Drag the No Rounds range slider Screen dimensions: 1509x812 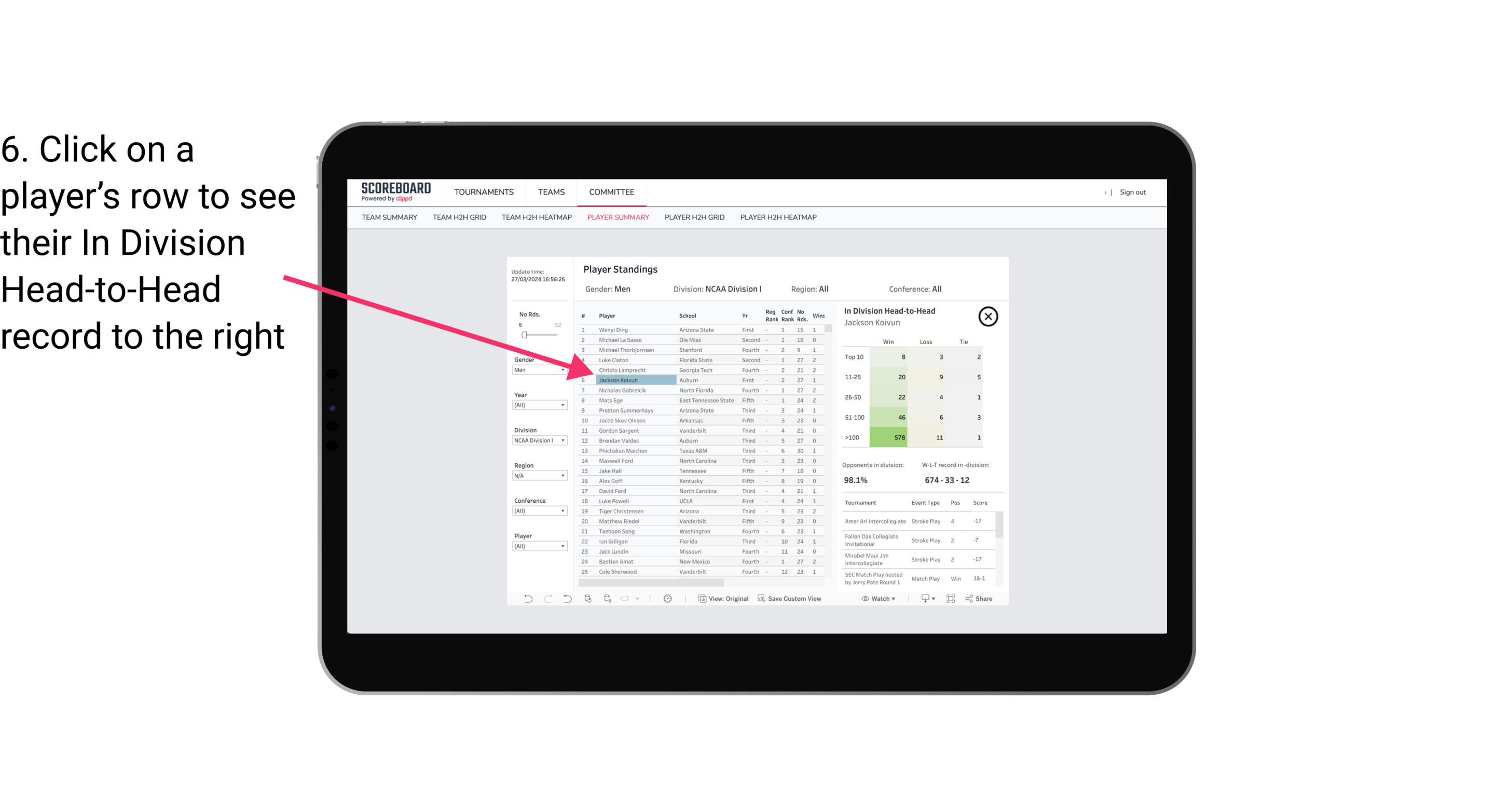pyautogui.click(x=524, y=335)
